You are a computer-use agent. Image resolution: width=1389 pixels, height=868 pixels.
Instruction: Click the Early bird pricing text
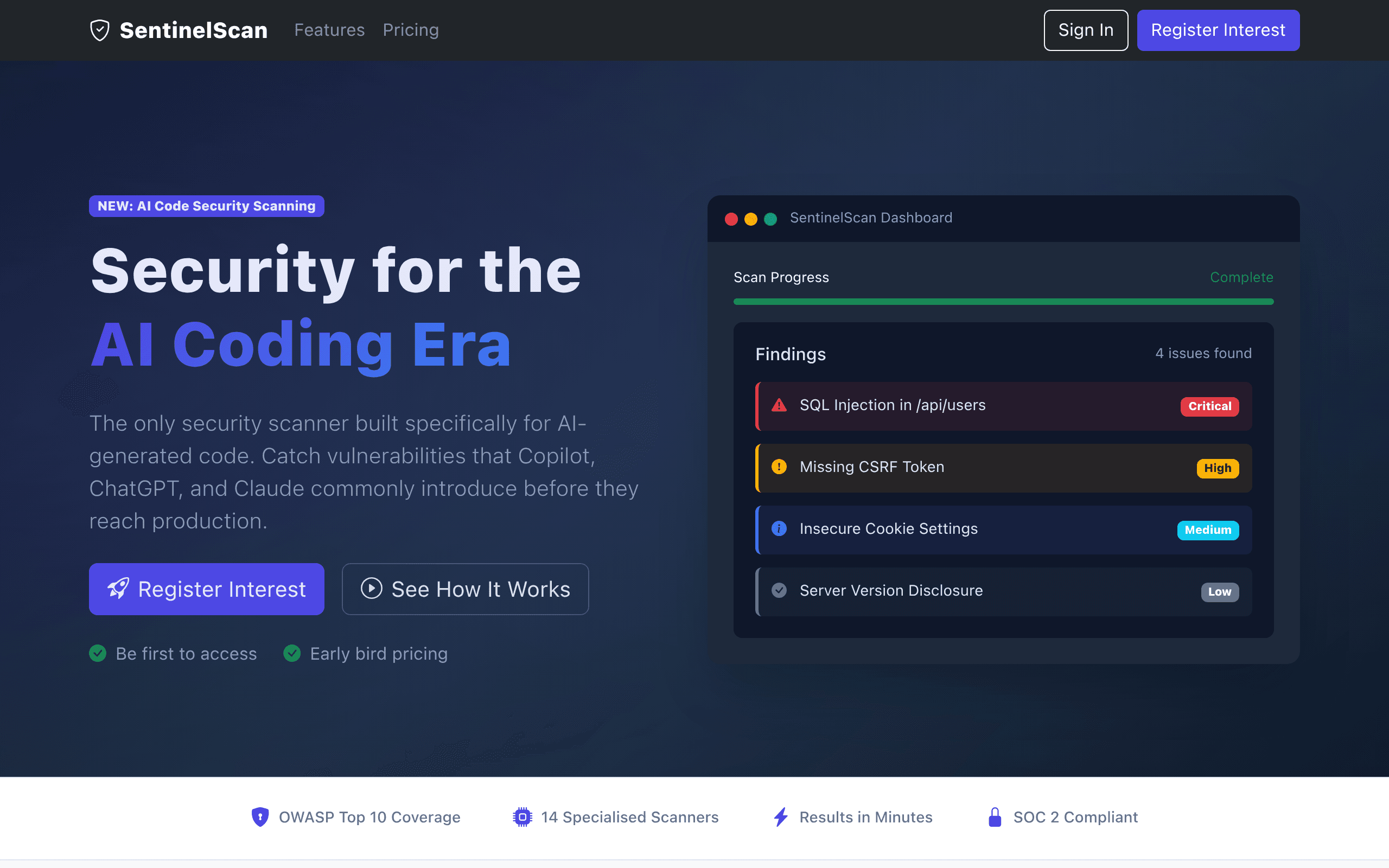coord(379,654)
